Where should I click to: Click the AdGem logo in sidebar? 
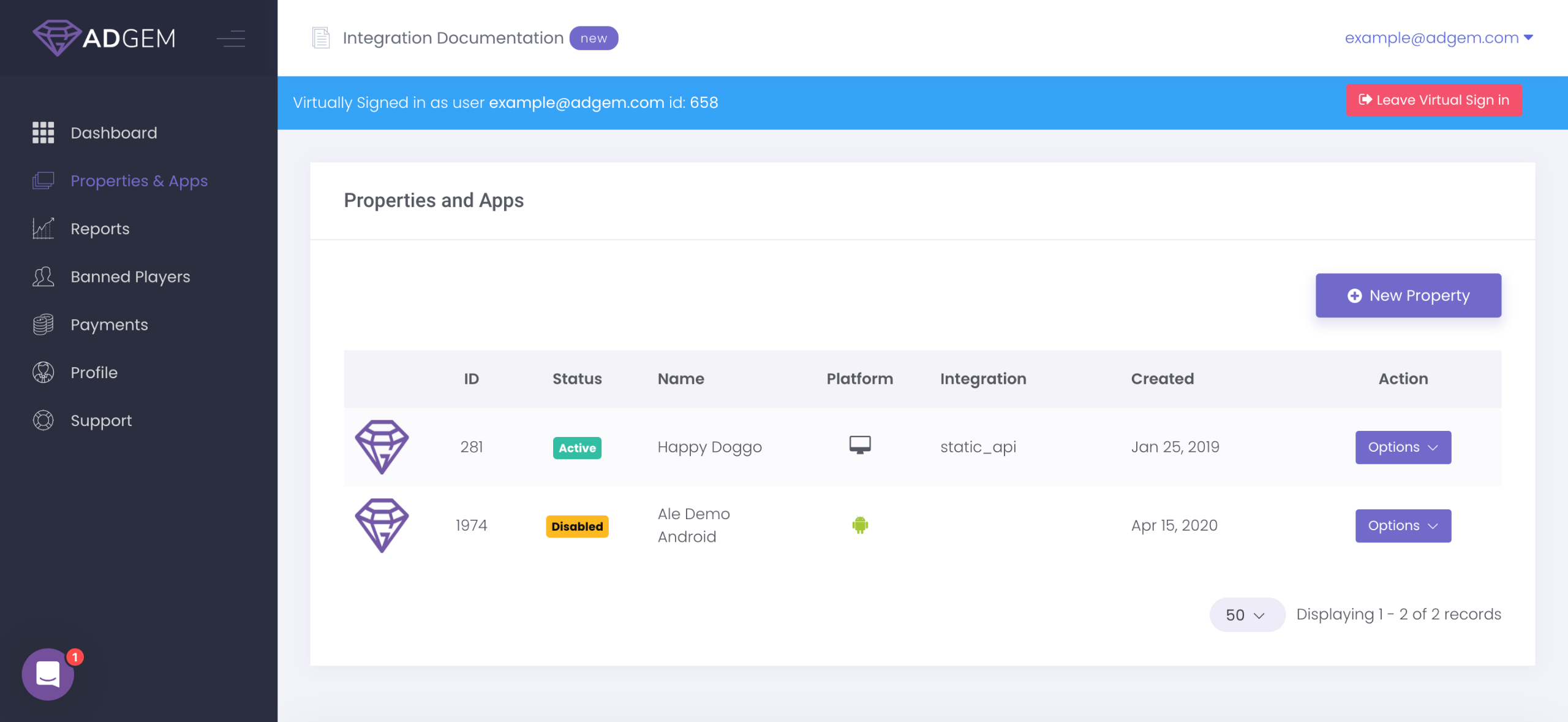click(104, 38)
